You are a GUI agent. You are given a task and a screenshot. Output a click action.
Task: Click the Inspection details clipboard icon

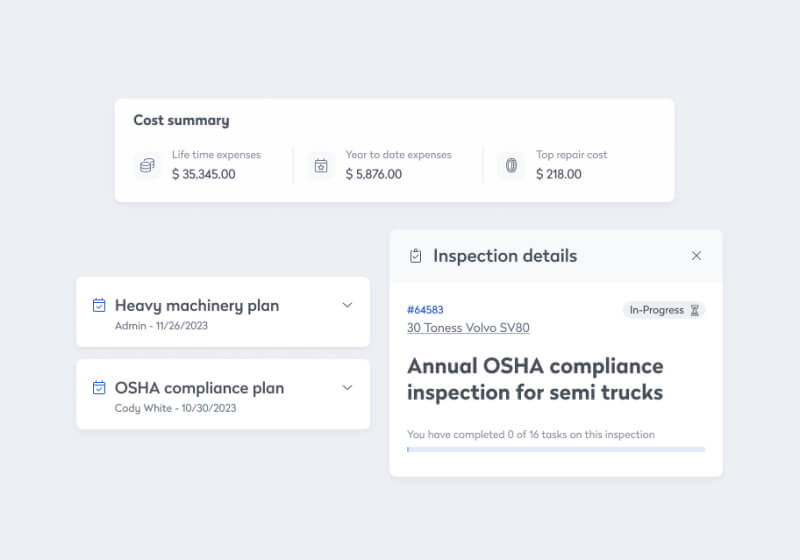[x=416, y=256]
